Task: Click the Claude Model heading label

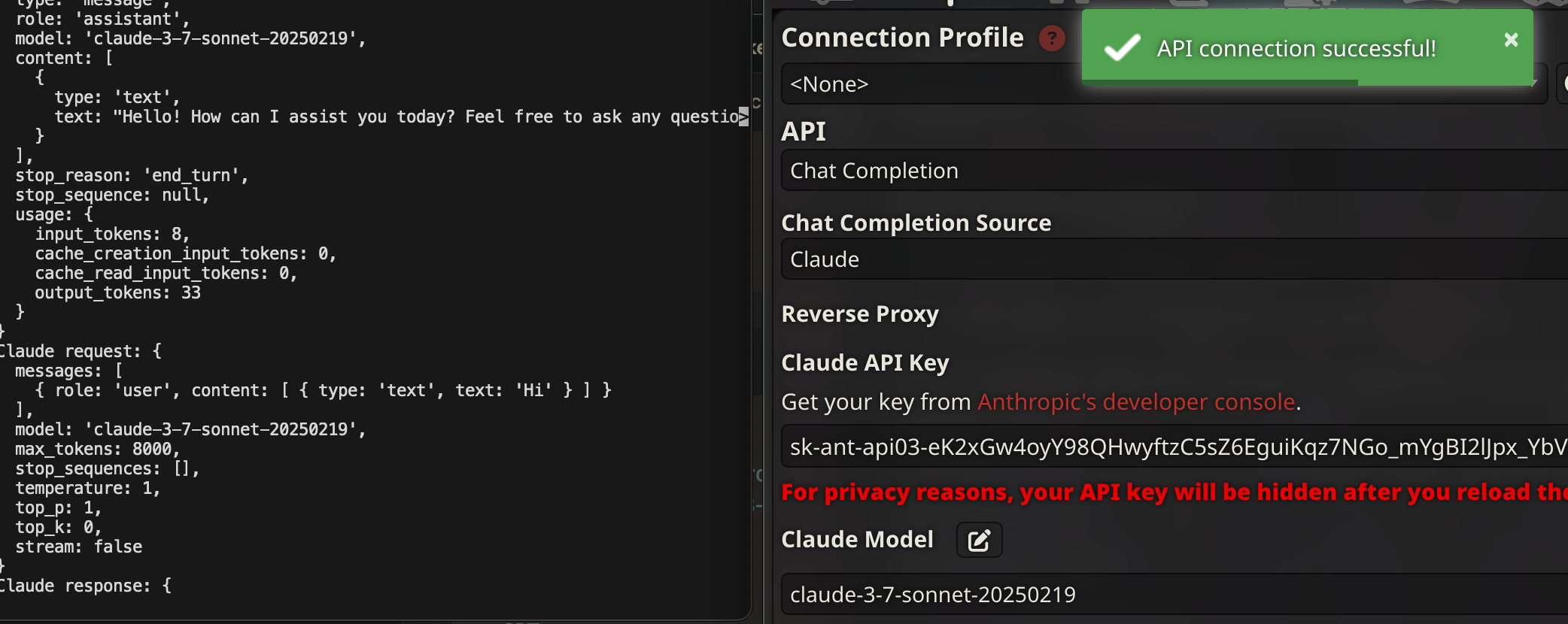Action: tap(857, 539)
